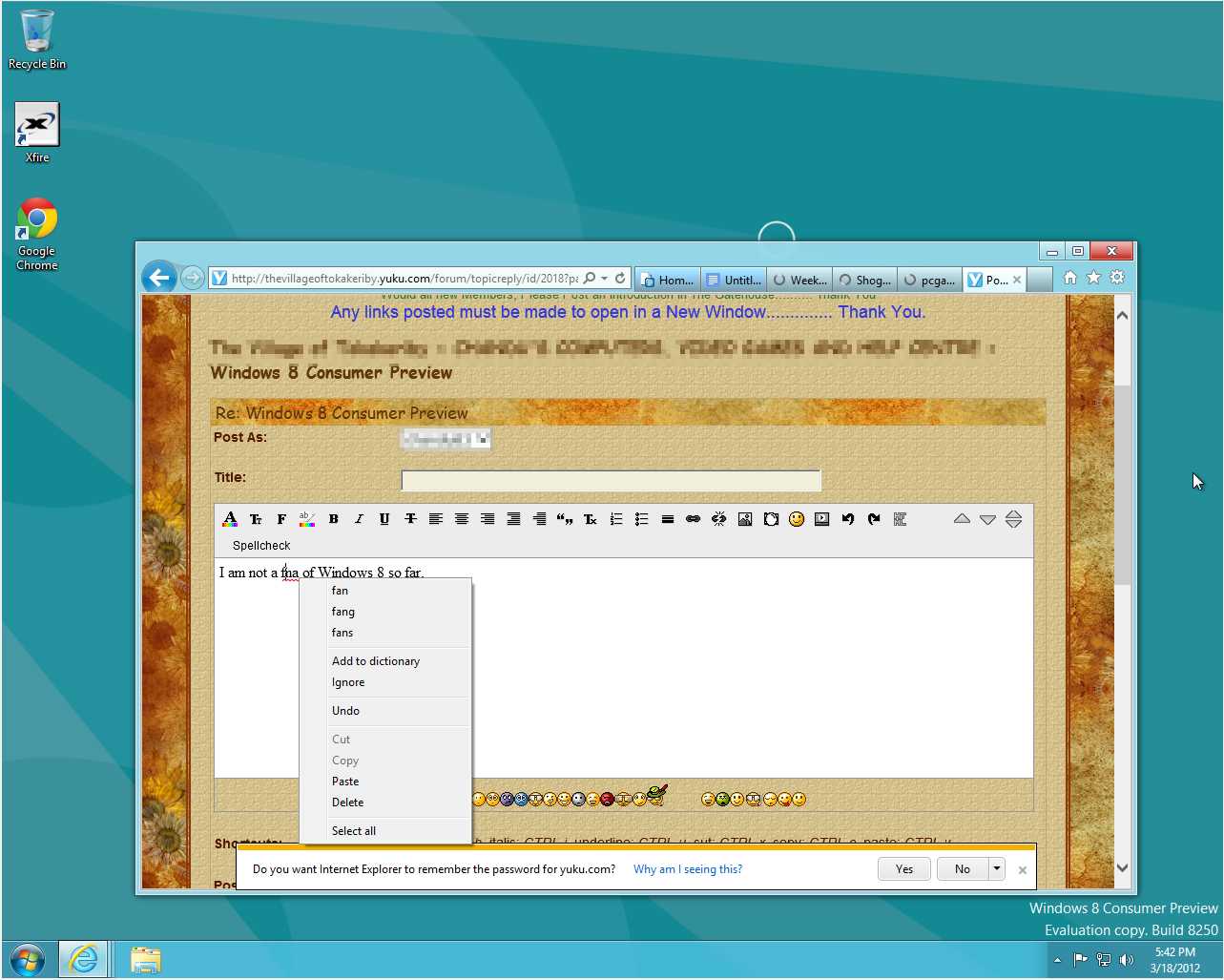Justify the text
The width and height of the screenshot is (1224, 980).
513,519
